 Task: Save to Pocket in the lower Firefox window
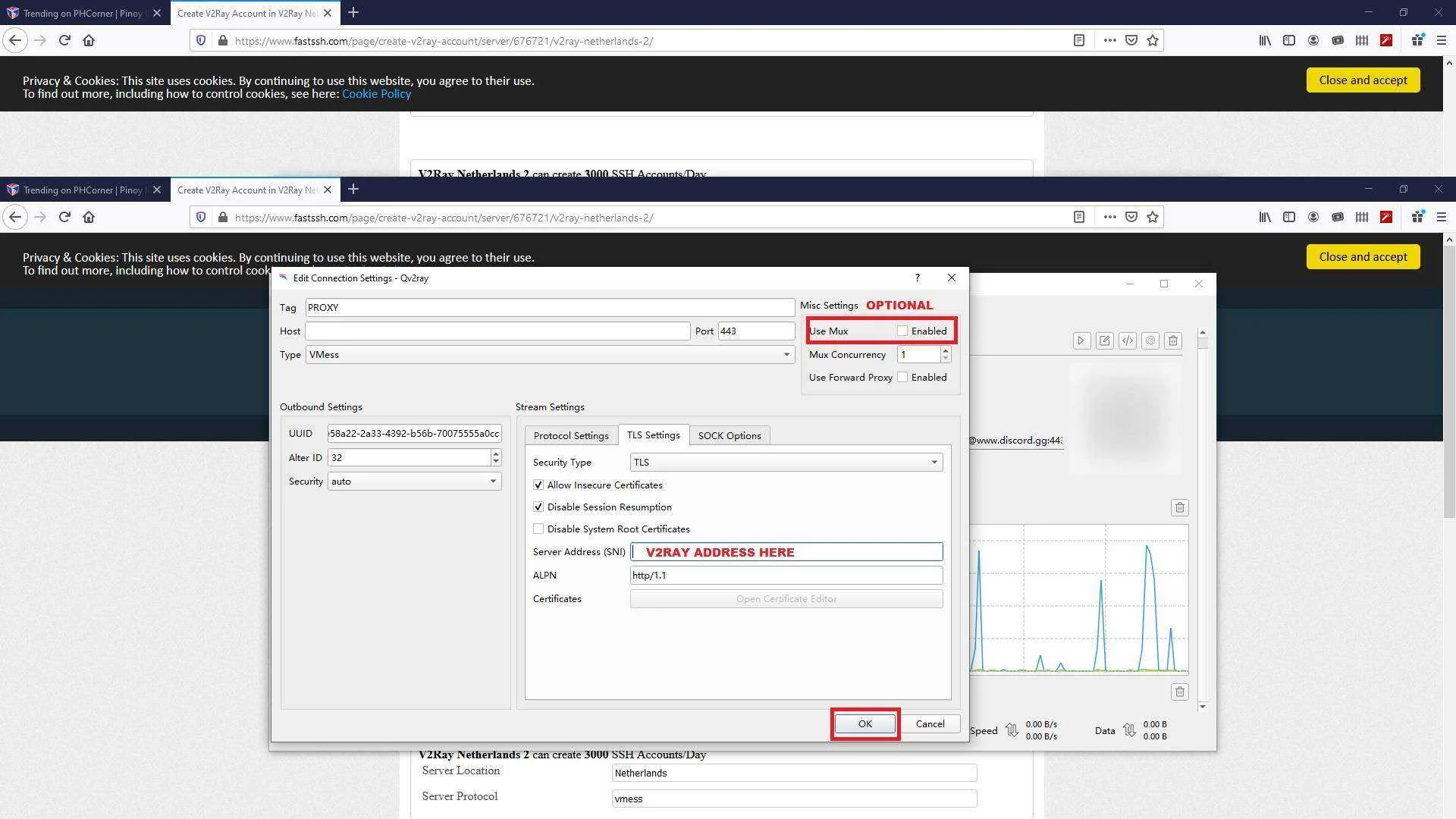click(1131, 218)
